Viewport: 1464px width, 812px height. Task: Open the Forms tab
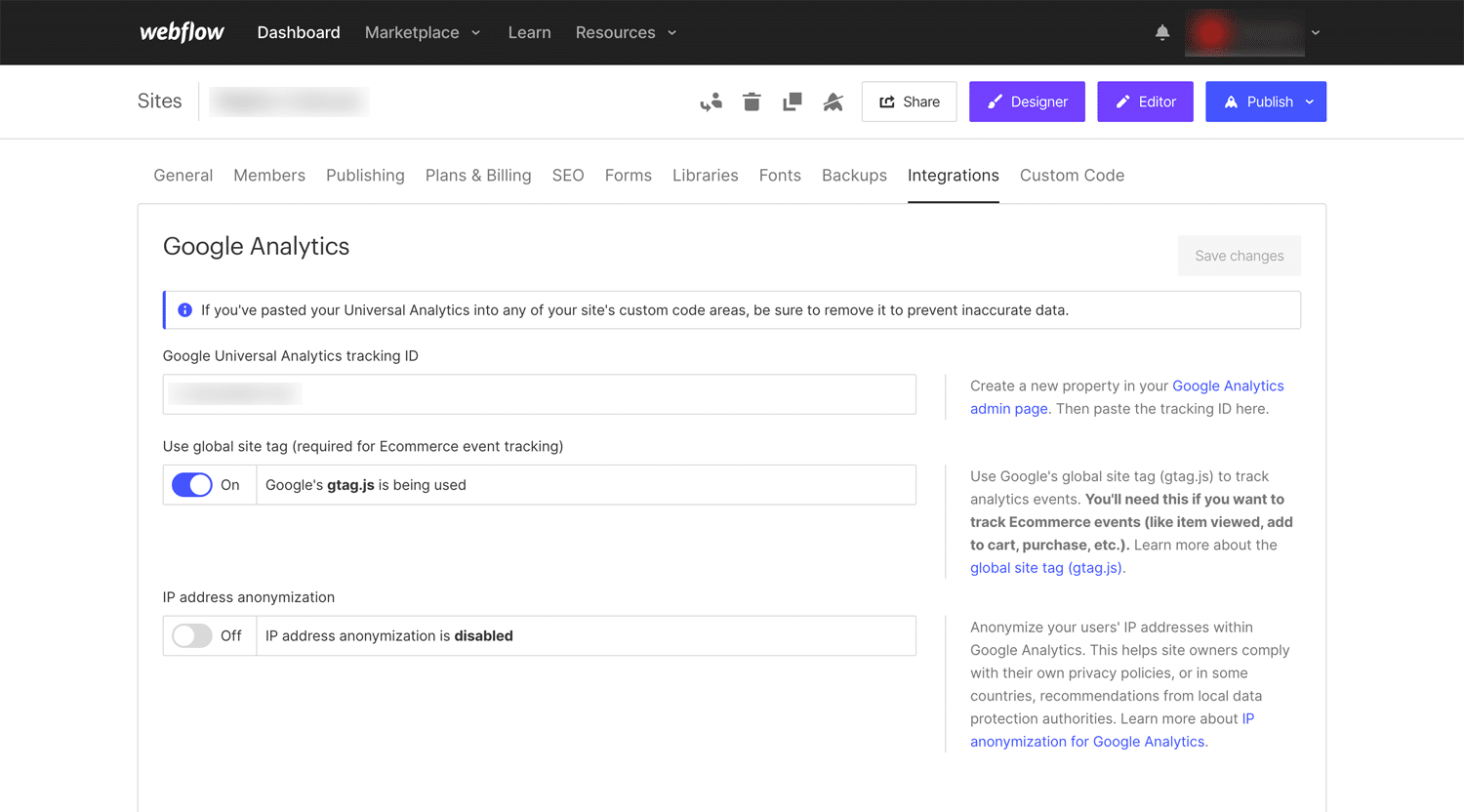click(629, 176)
